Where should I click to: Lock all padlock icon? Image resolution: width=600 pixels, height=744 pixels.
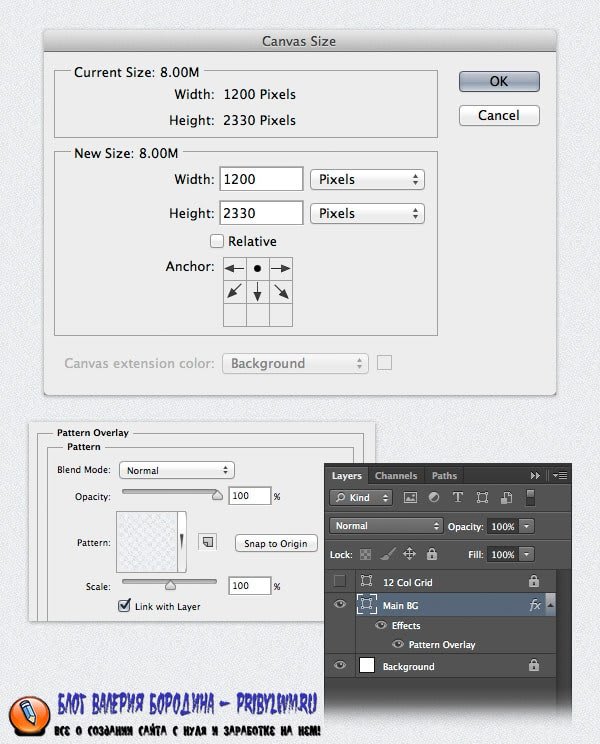[432, 554]
